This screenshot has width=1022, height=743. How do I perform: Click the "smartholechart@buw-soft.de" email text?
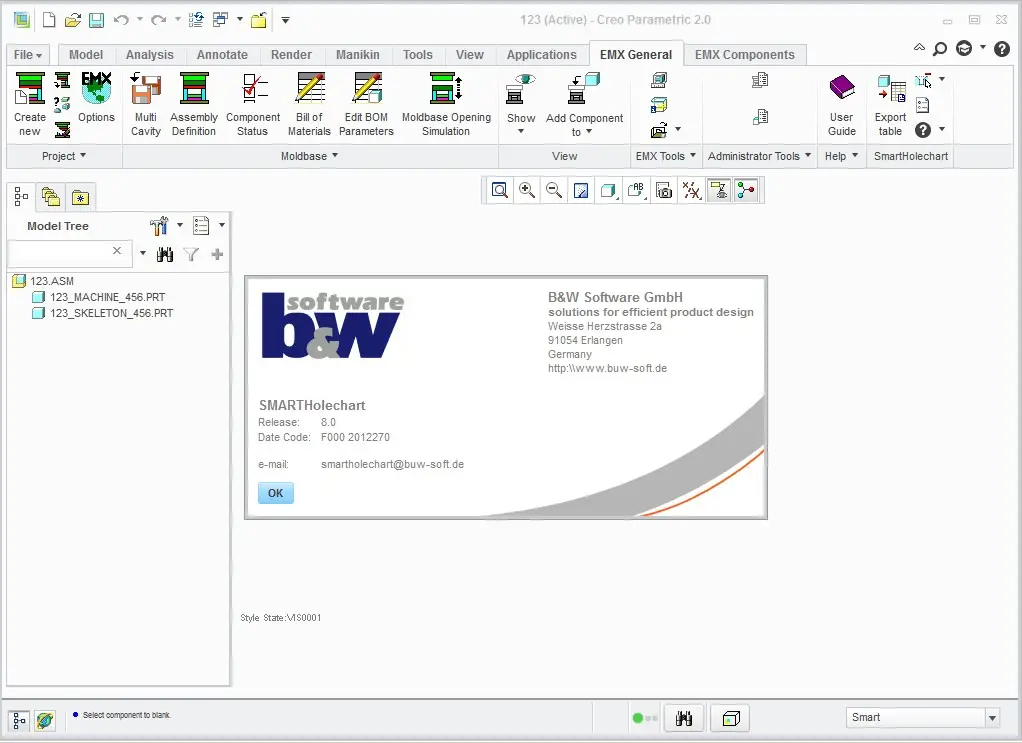[x=392, y=465]
